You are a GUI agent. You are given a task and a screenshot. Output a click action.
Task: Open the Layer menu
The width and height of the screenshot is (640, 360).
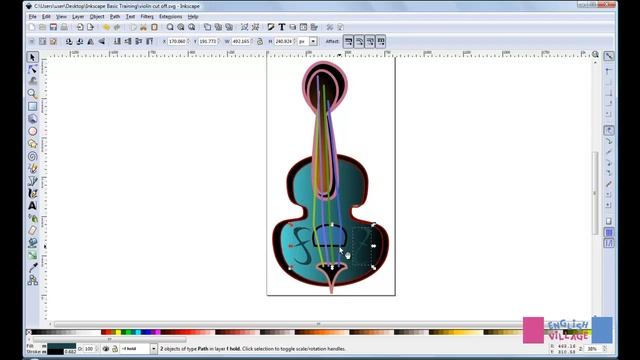click(78, 17)
